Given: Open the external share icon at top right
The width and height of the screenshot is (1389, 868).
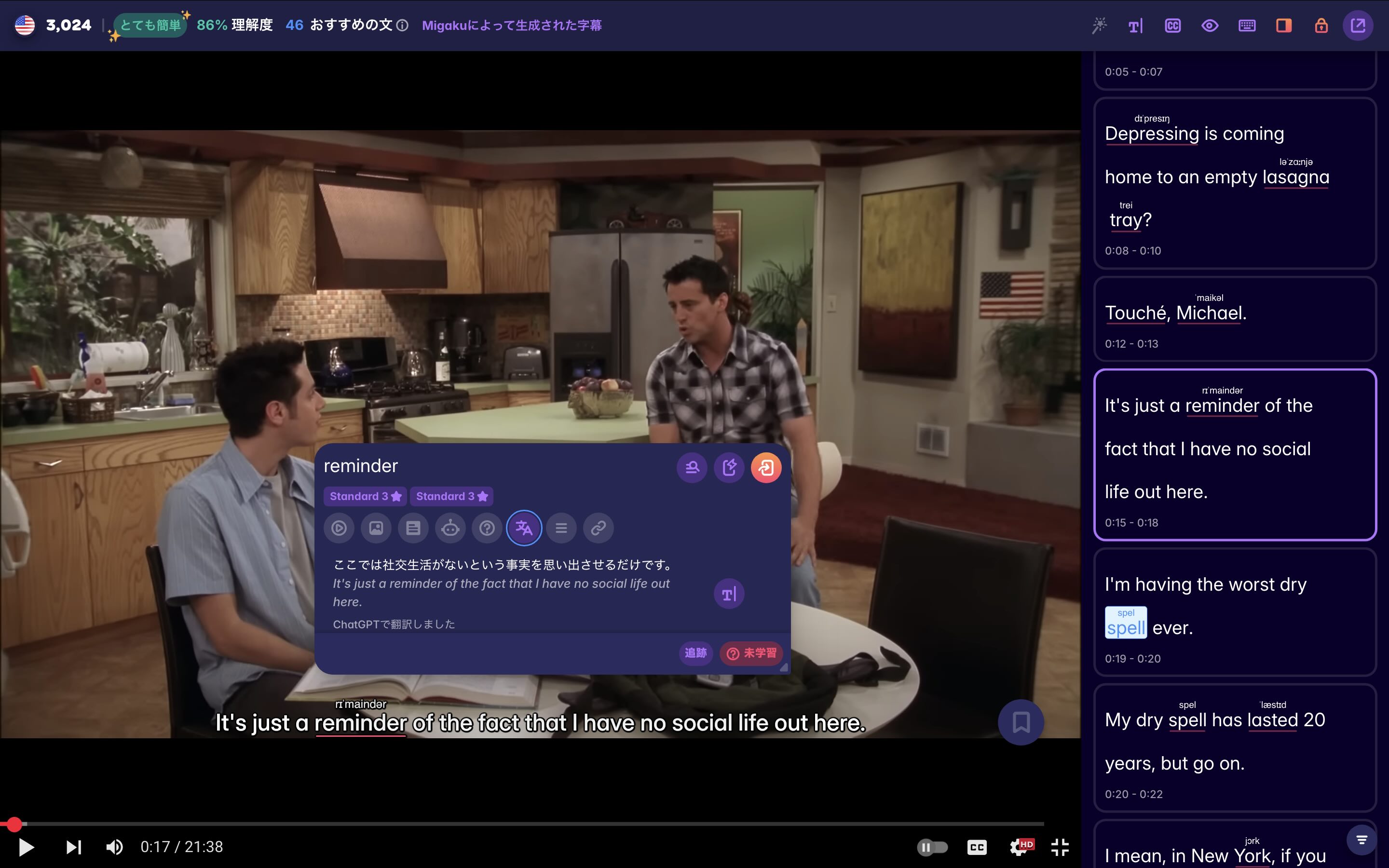Looking at the screenshot, I should tap(1358, 25).
